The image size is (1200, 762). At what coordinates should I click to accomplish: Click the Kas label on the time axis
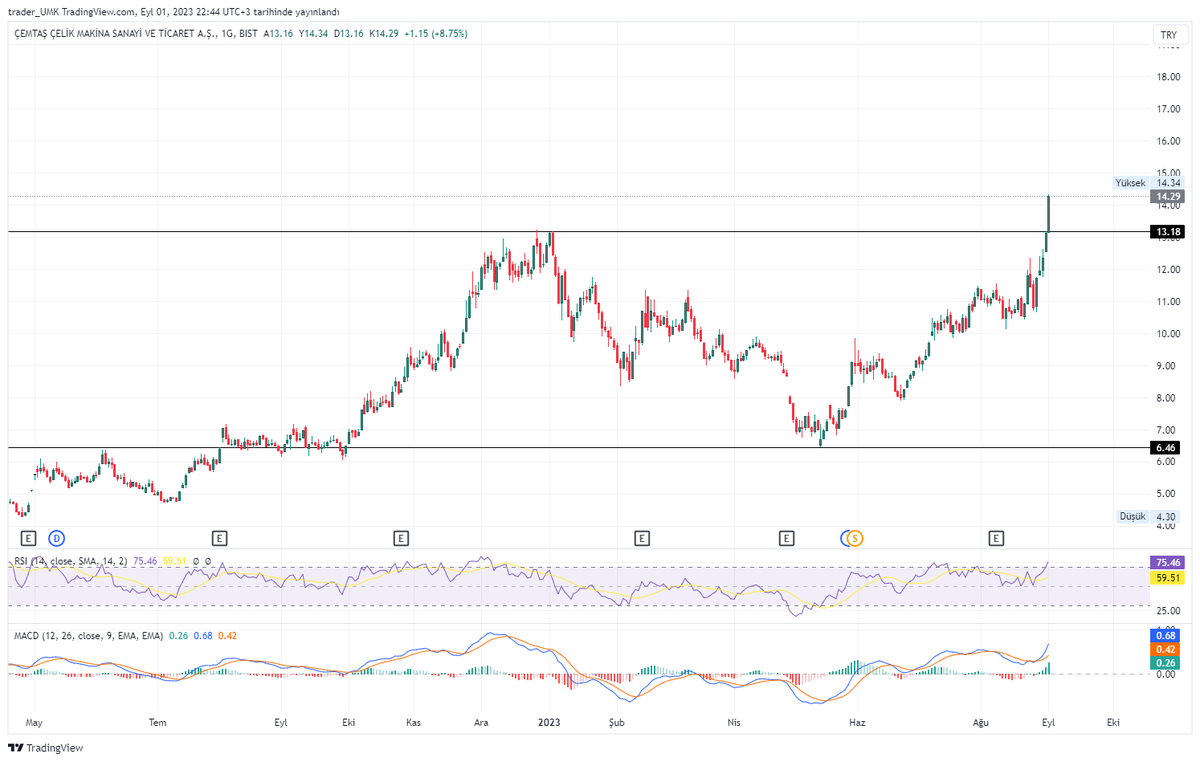point(414,720)
